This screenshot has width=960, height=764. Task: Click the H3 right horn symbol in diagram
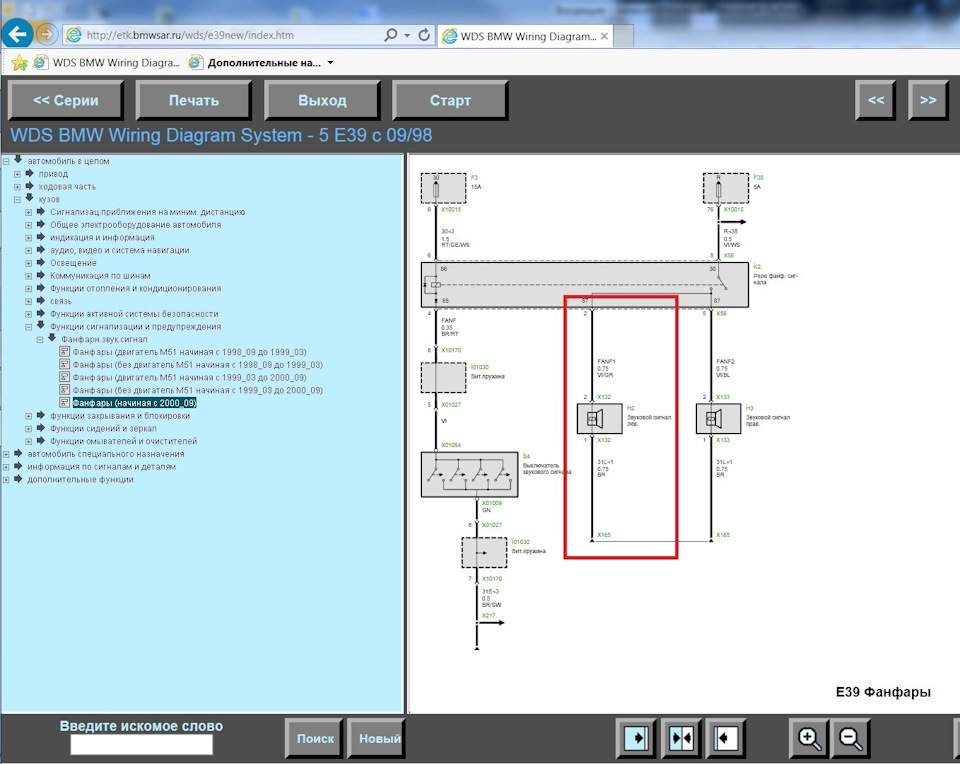click(718, 419)
